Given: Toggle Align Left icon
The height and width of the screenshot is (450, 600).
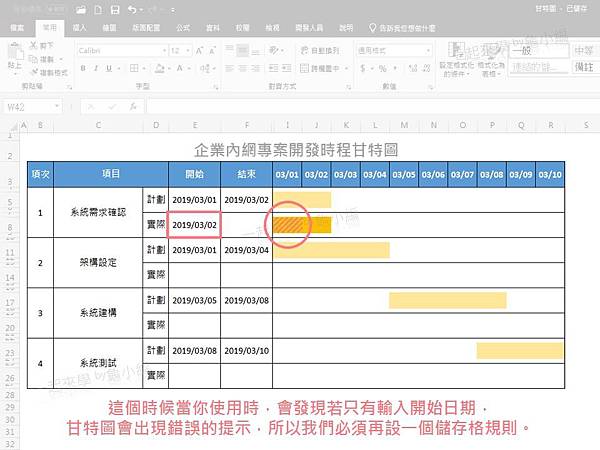Looking at the screenshot, I should (x=229, y=68).
